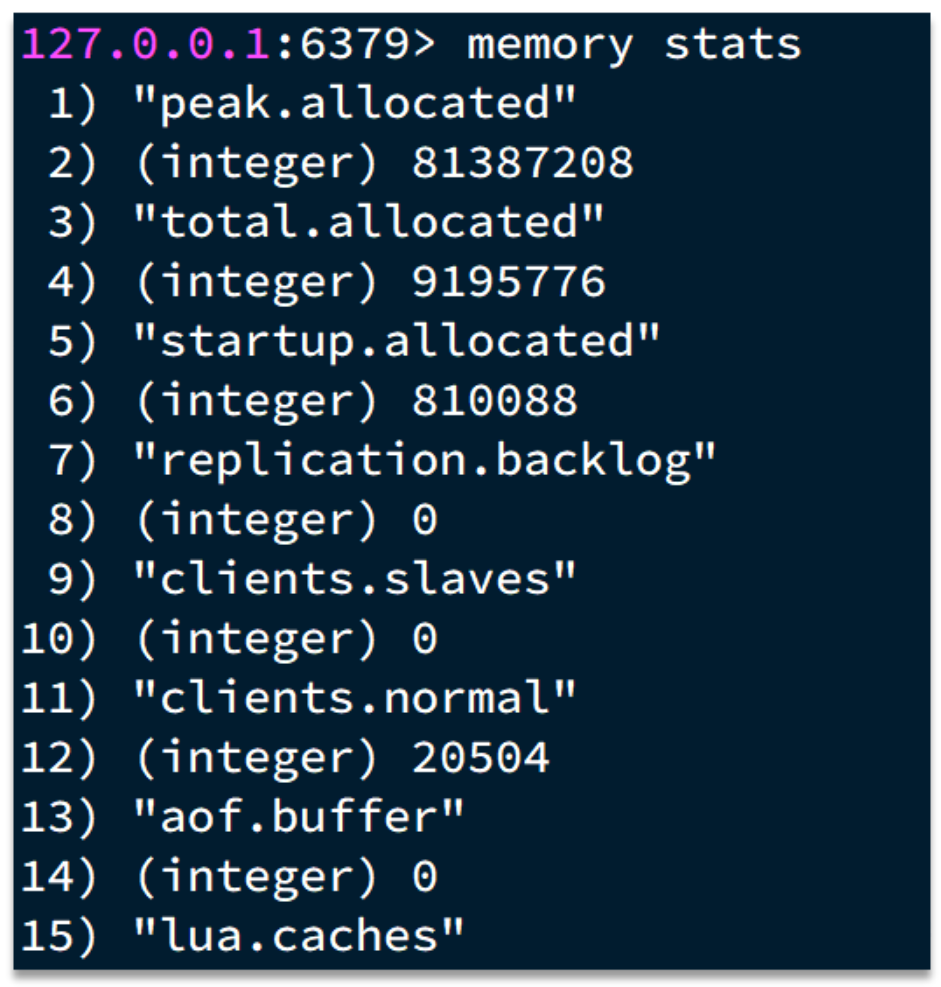
Task: Click the integer value 81387208
Action: coord(523,164)
